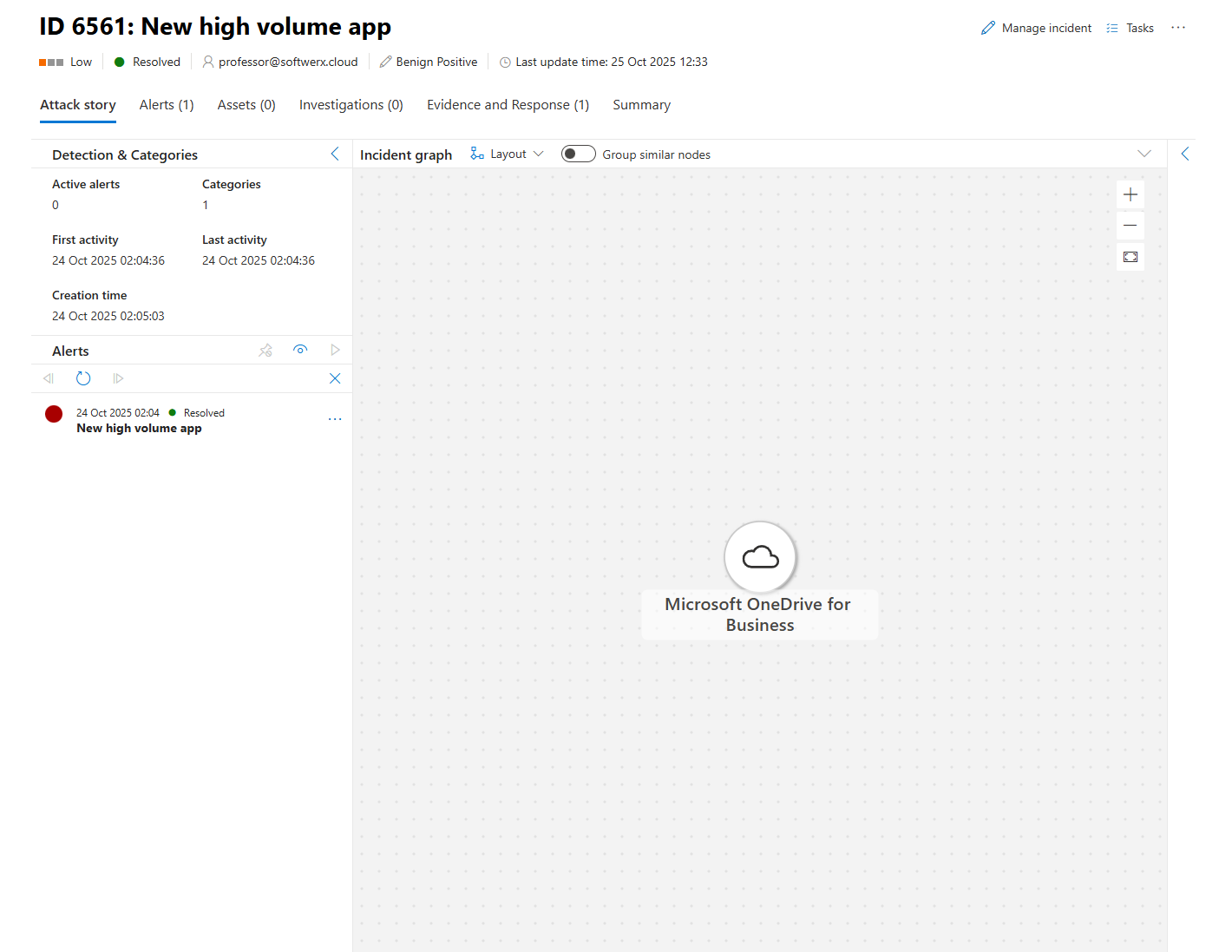Toggle the eye visibility icon in Alerts
This screenshot has height=952, width=1232.
point(300,350)
